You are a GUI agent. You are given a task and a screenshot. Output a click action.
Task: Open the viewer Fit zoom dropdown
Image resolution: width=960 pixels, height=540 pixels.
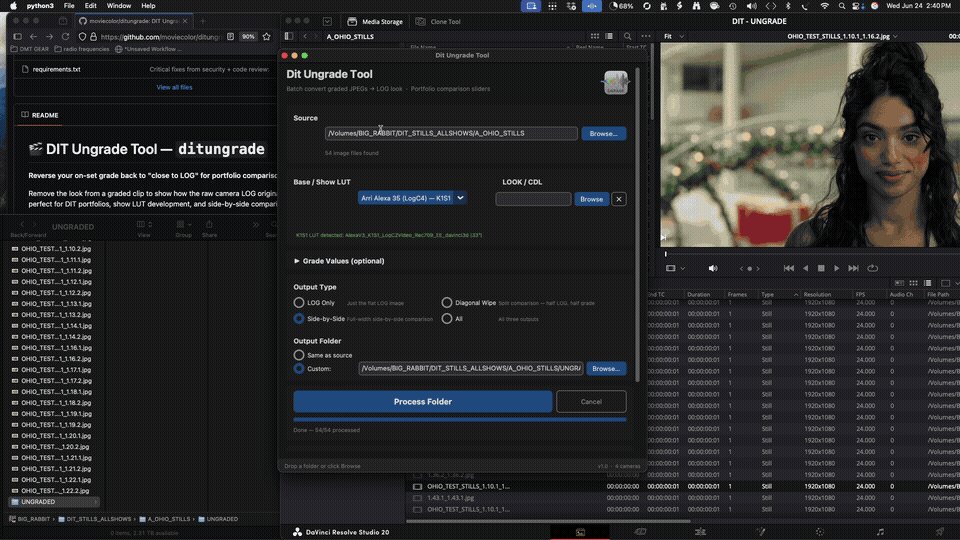click(673, 37)
